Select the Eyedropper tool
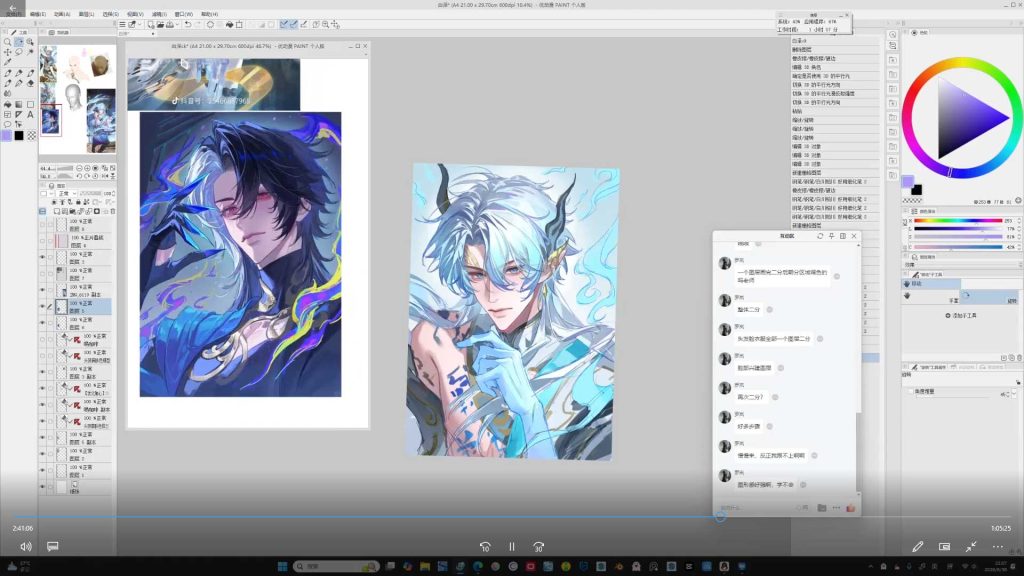Viewport: 1024px width, 576px height. tap(7, 63)
